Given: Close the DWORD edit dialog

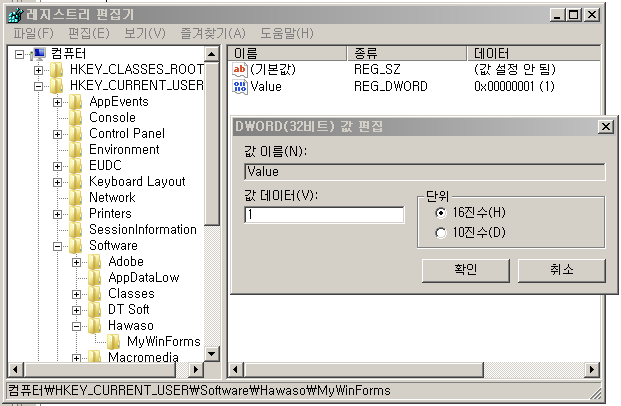Looking at the screenshot, I should coord(606,127).
